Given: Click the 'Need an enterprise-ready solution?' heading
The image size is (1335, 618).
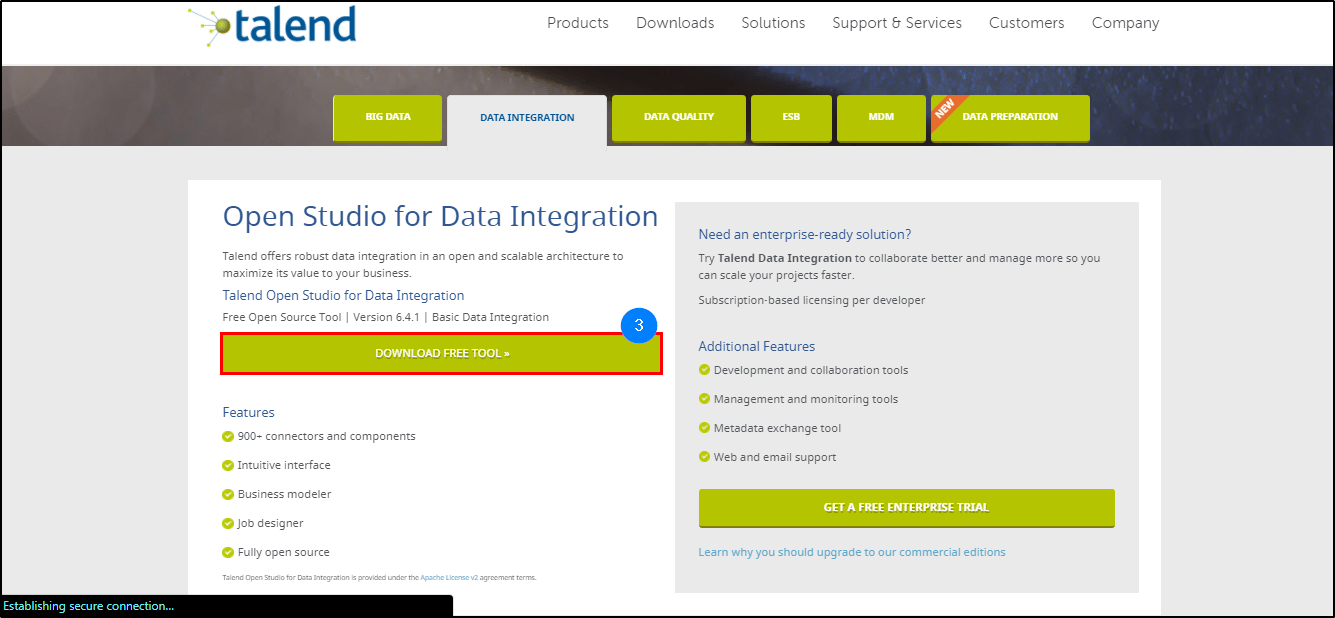Looking at the screenshot, I should pos(805,235).
